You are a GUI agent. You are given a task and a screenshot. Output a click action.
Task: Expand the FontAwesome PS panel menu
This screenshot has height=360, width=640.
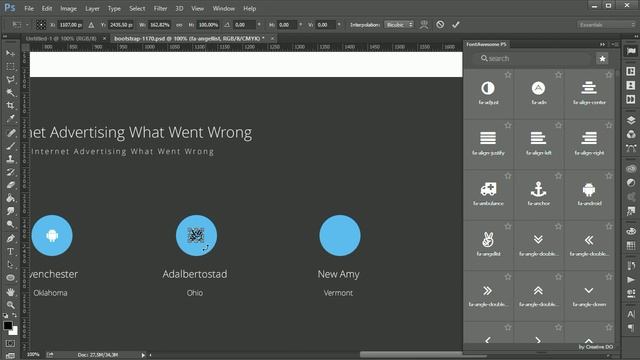click(616, 44)
